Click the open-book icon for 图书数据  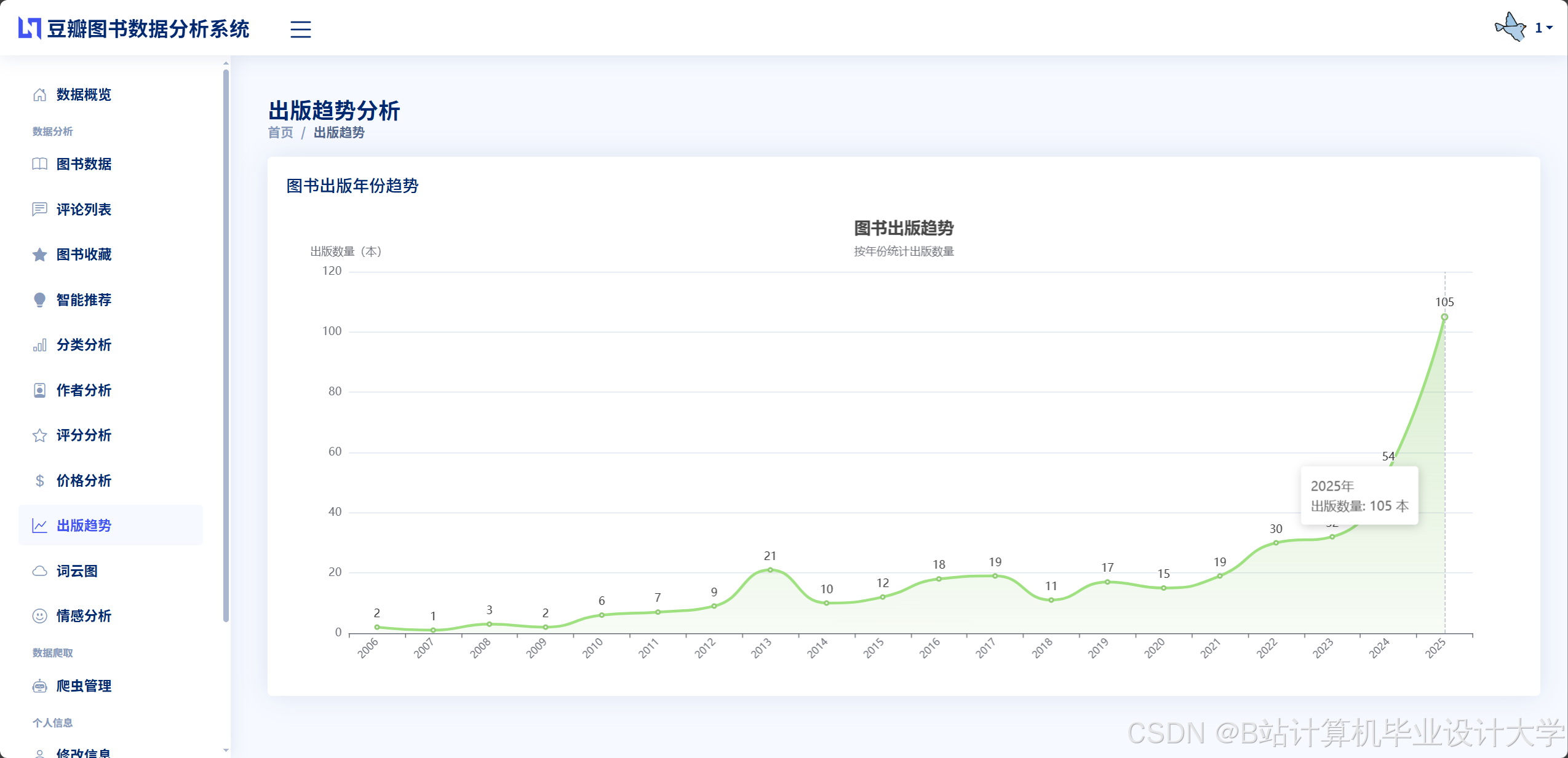pos(39,164)
